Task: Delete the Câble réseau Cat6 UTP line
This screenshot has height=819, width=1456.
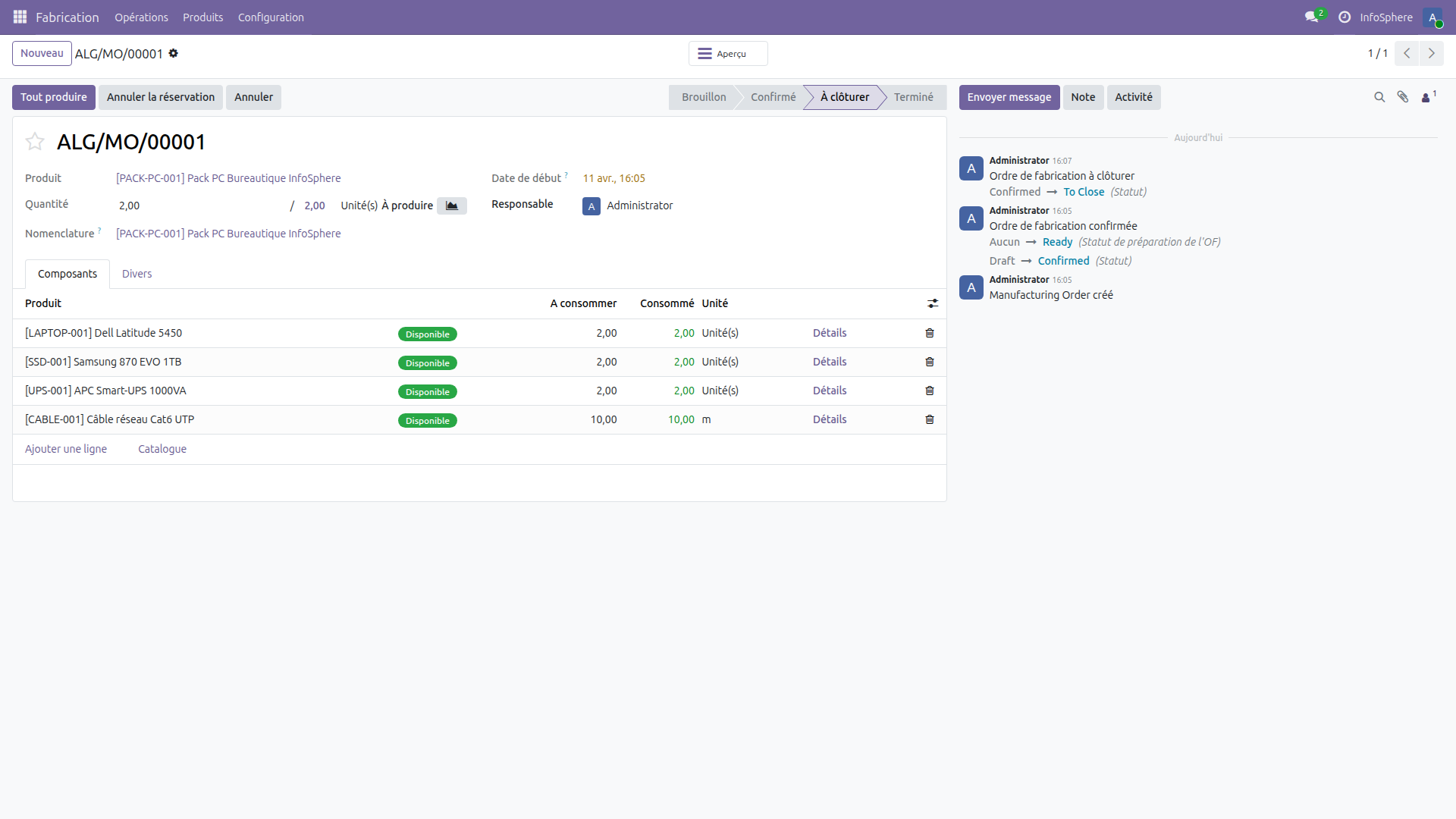Action: tap(930, 419)
